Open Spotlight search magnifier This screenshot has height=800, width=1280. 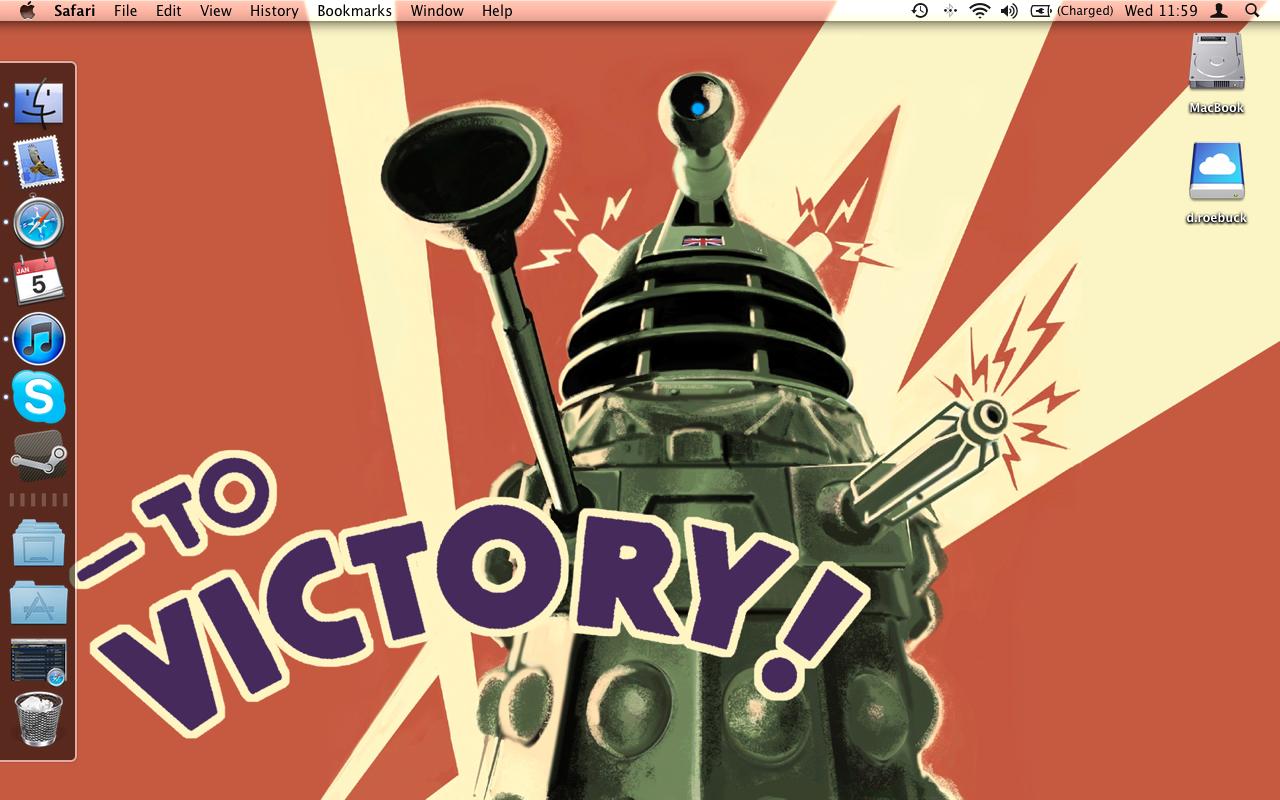[x=1252, y=10]
